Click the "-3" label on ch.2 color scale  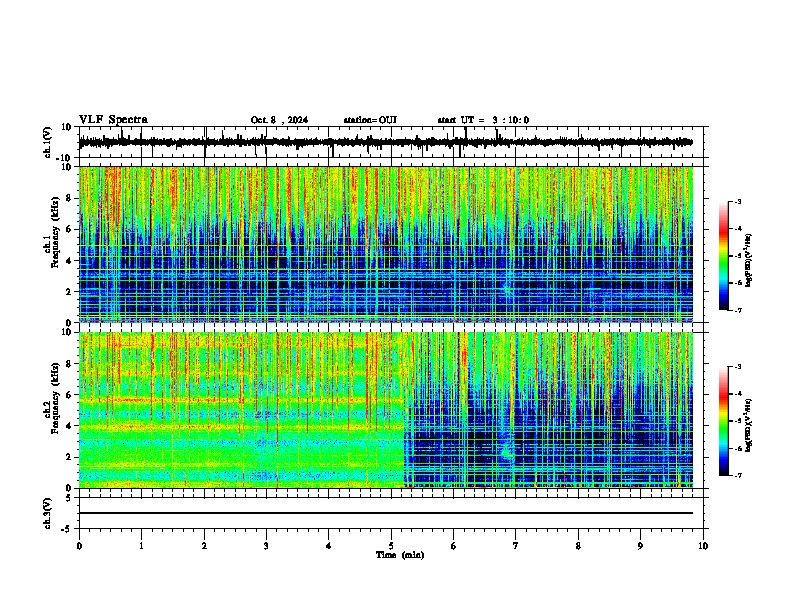[737, 367]
